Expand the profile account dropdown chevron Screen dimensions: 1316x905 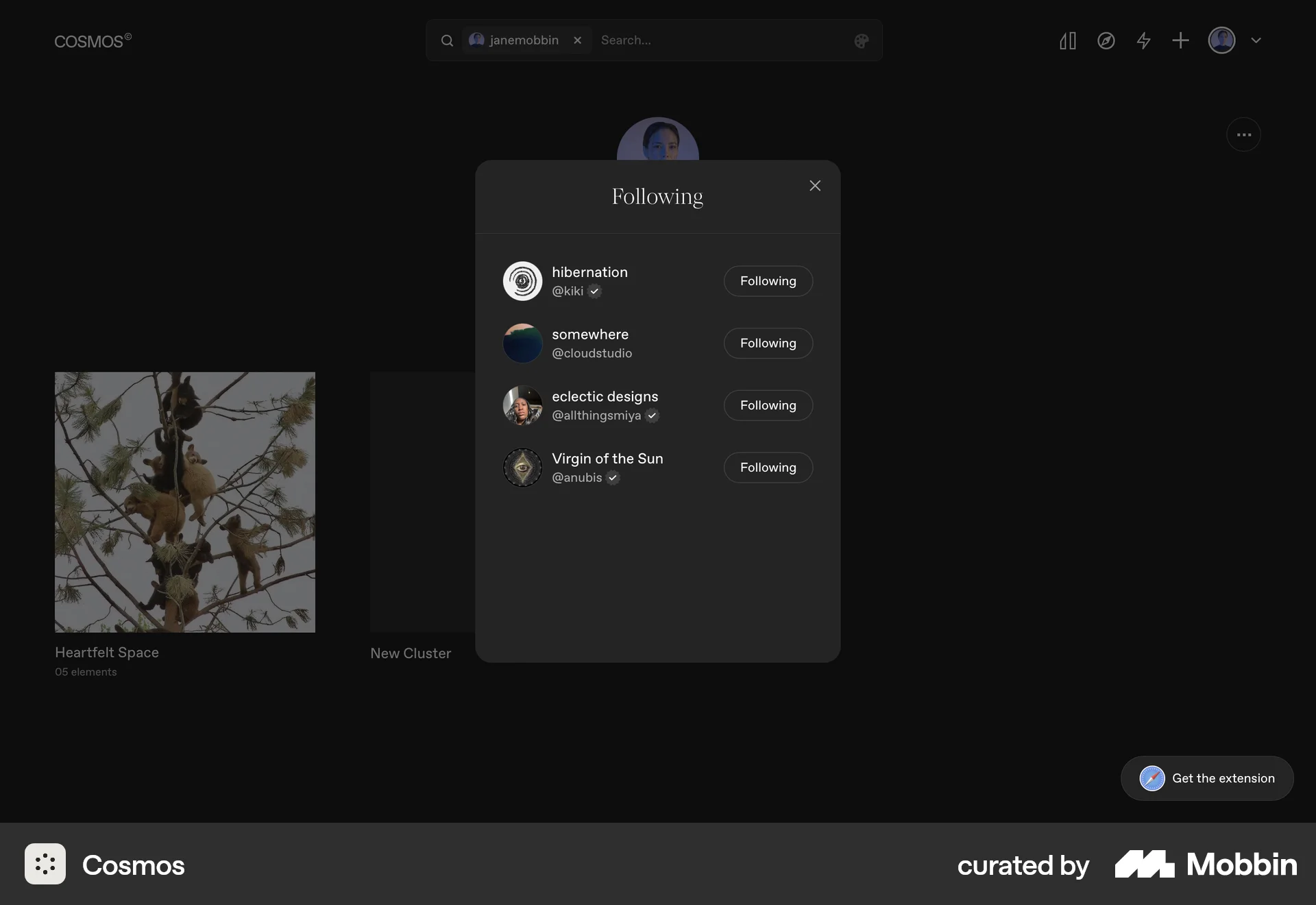coord(1257,40)
